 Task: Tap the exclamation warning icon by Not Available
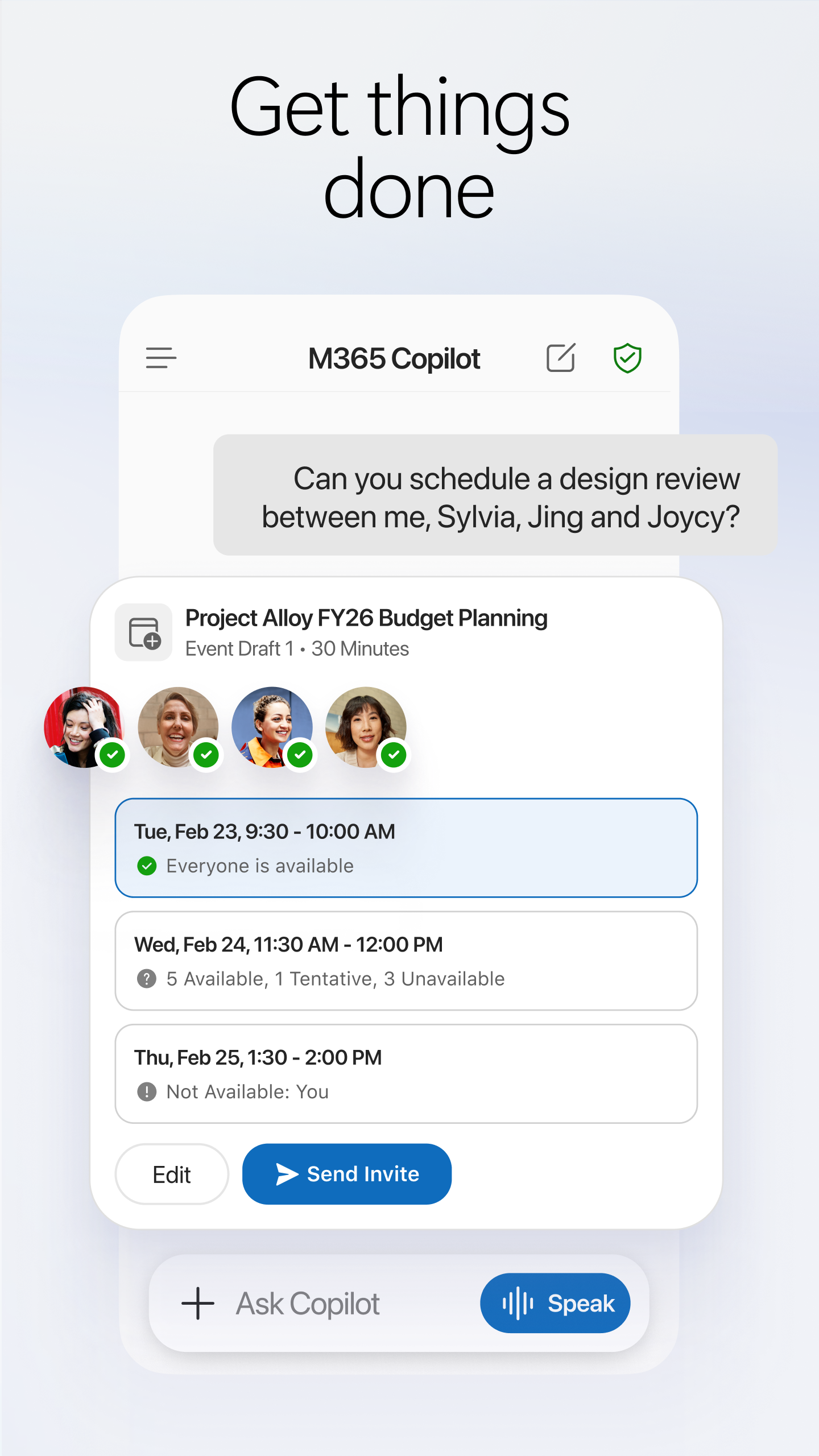click(x=147, y=1092)
